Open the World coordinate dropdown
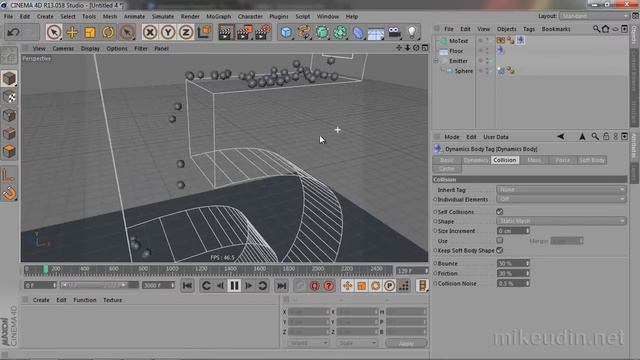Screen dimensions: 640x360 click(308, 343)
